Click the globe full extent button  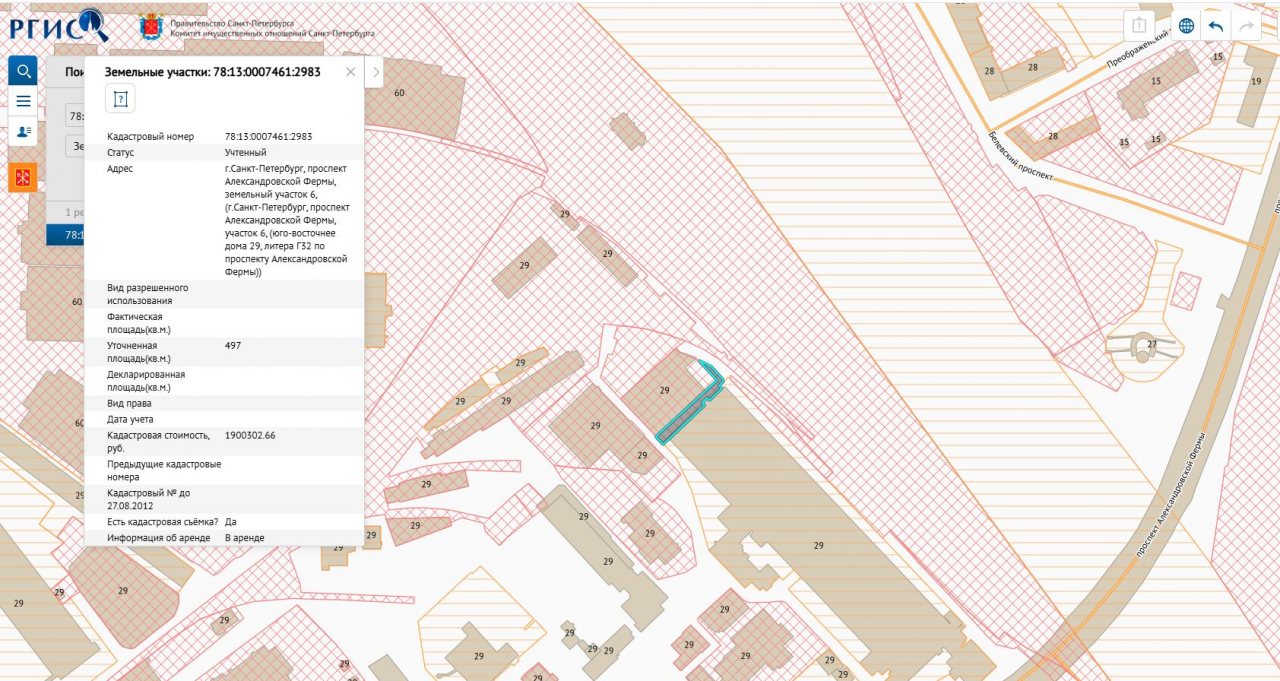click(1186, 26)
